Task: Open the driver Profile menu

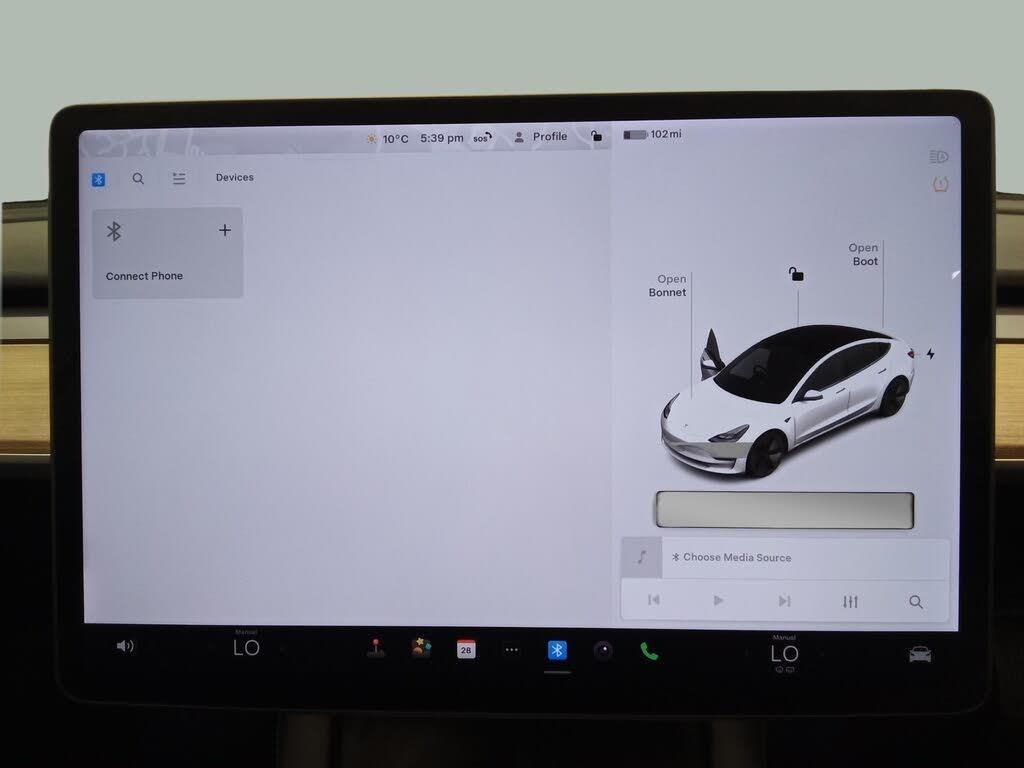Action: click(541, 136)
